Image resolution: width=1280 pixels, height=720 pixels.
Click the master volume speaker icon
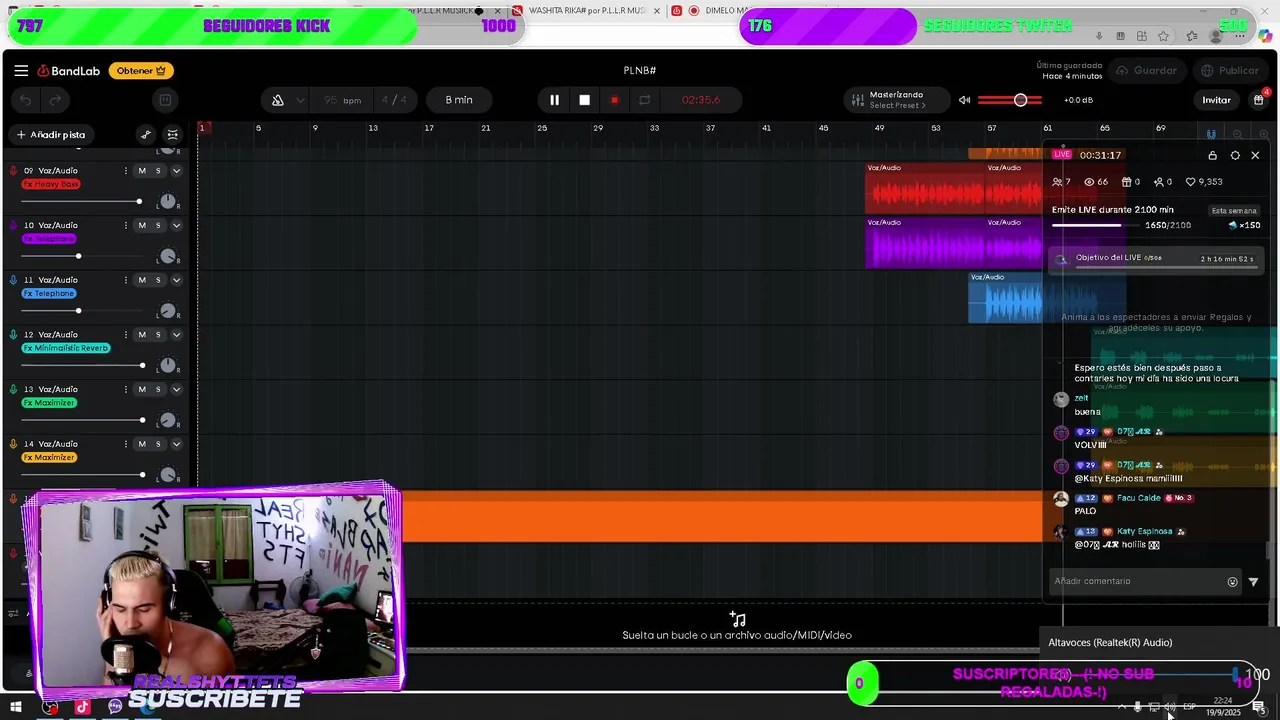[964, 100]
